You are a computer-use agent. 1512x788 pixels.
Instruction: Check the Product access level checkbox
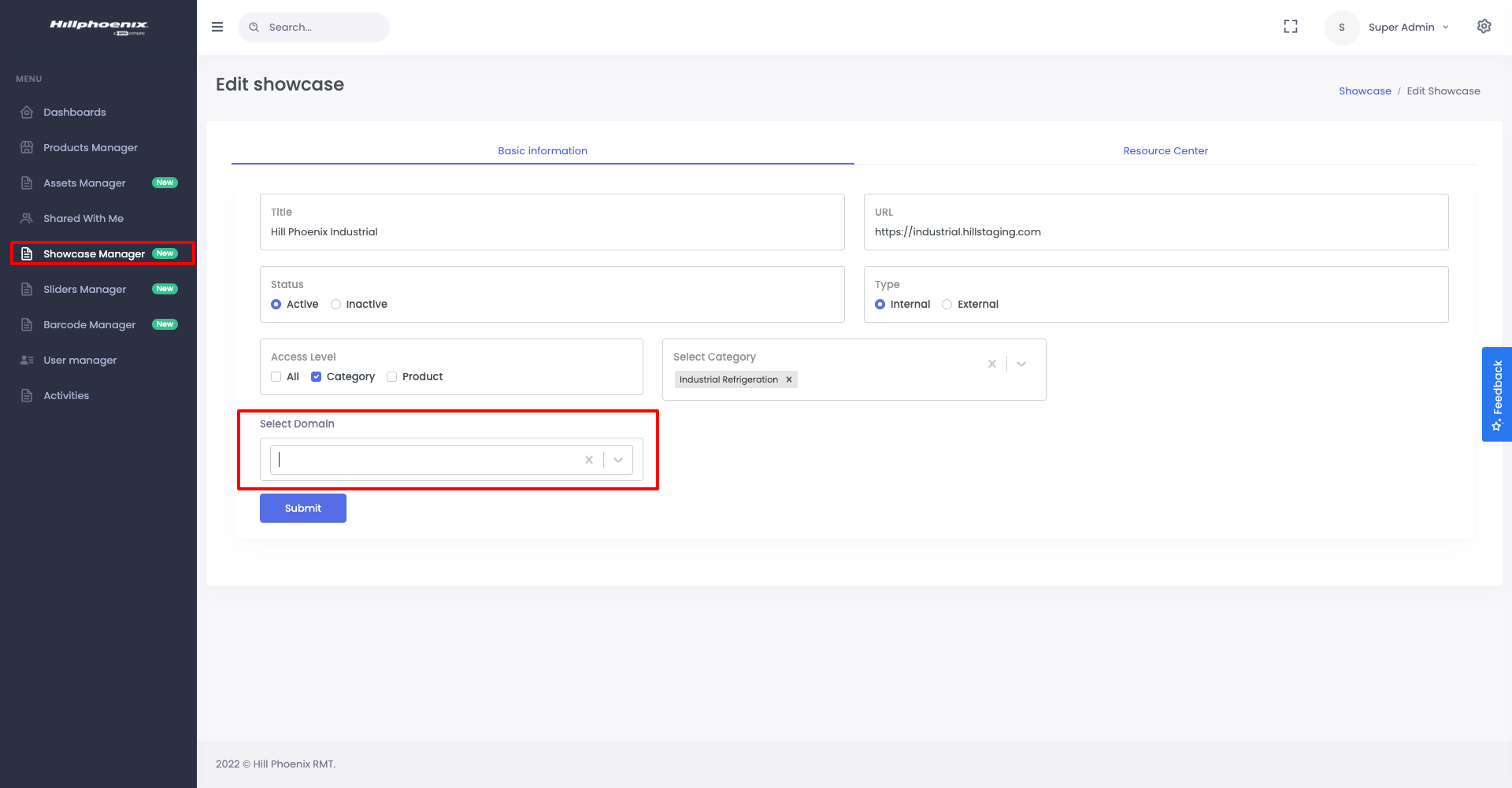(x=391, y=377)
